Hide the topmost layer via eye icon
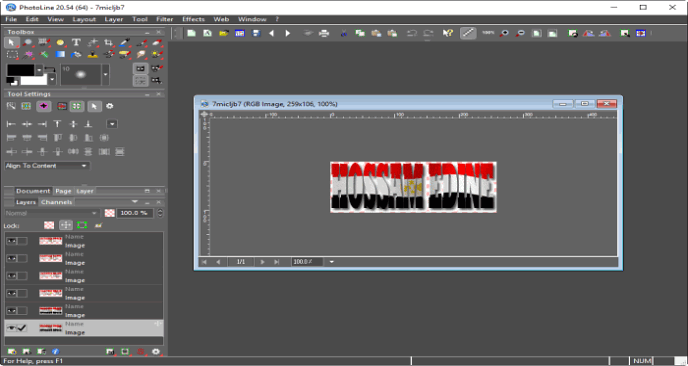 (x=11, y=241)
